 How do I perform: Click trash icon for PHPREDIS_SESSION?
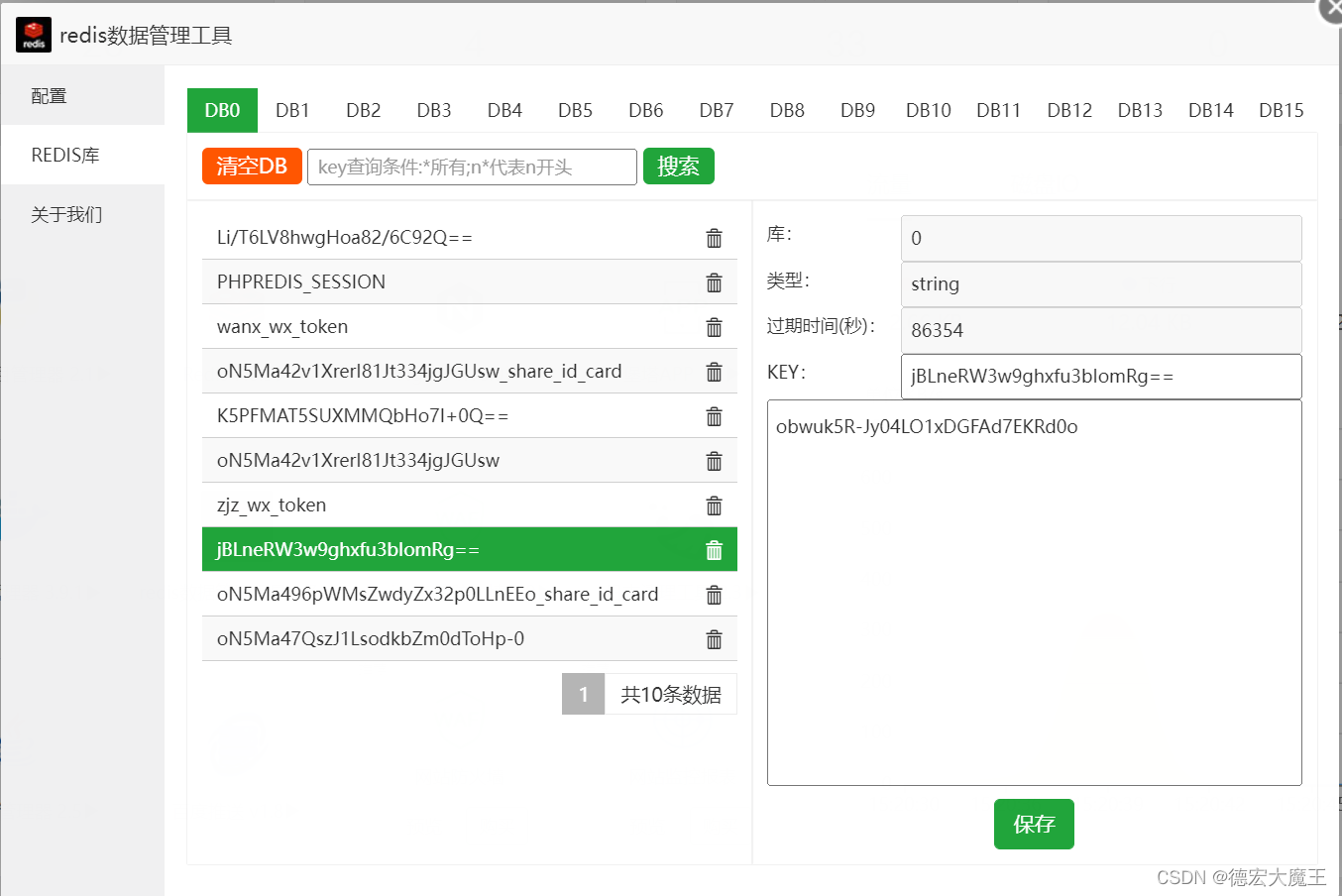point(714,282)
